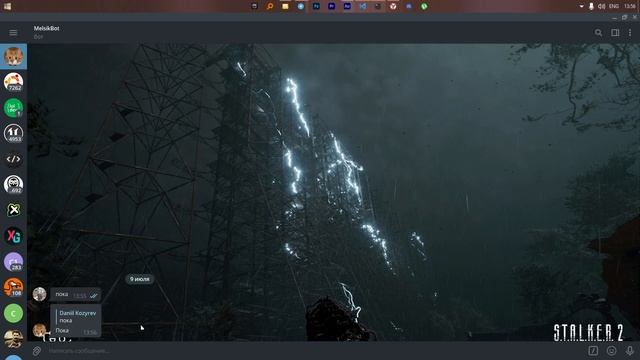Open the chat with 4953 unread
Screen dimensions: 640x360
13,133
